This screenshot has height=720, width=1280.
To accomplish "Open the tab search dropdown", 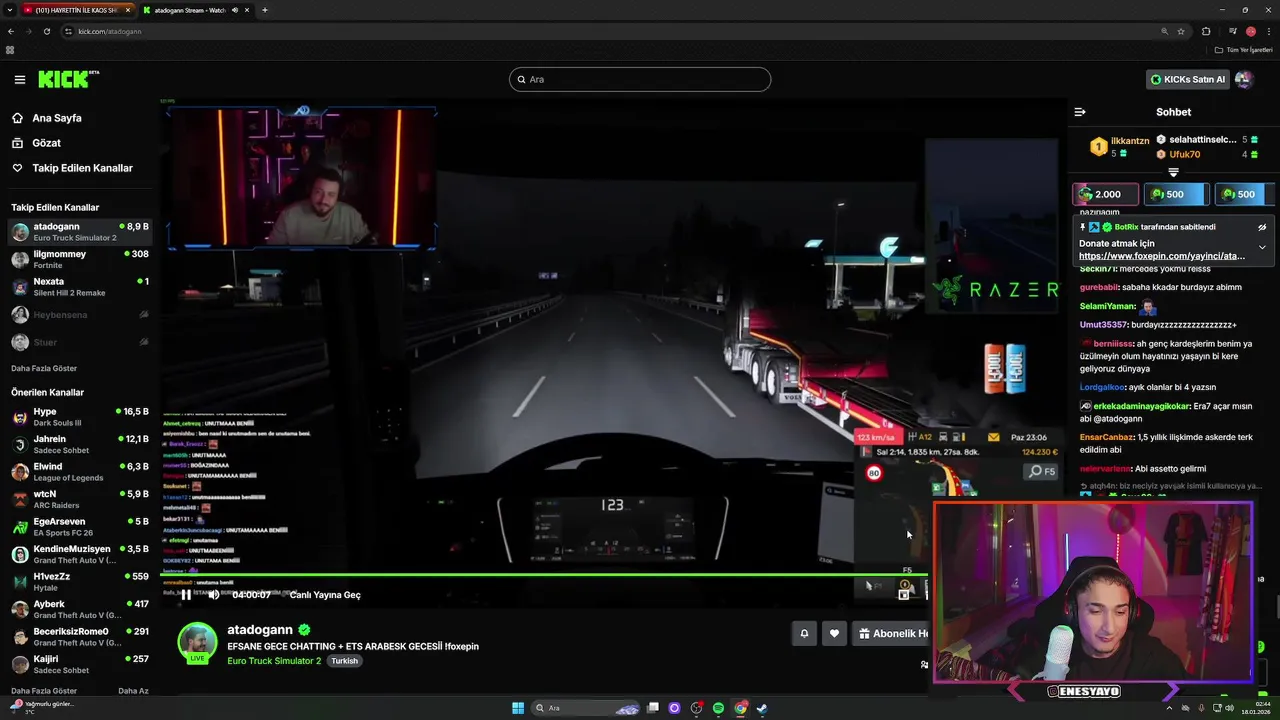I will coord(9,10).
